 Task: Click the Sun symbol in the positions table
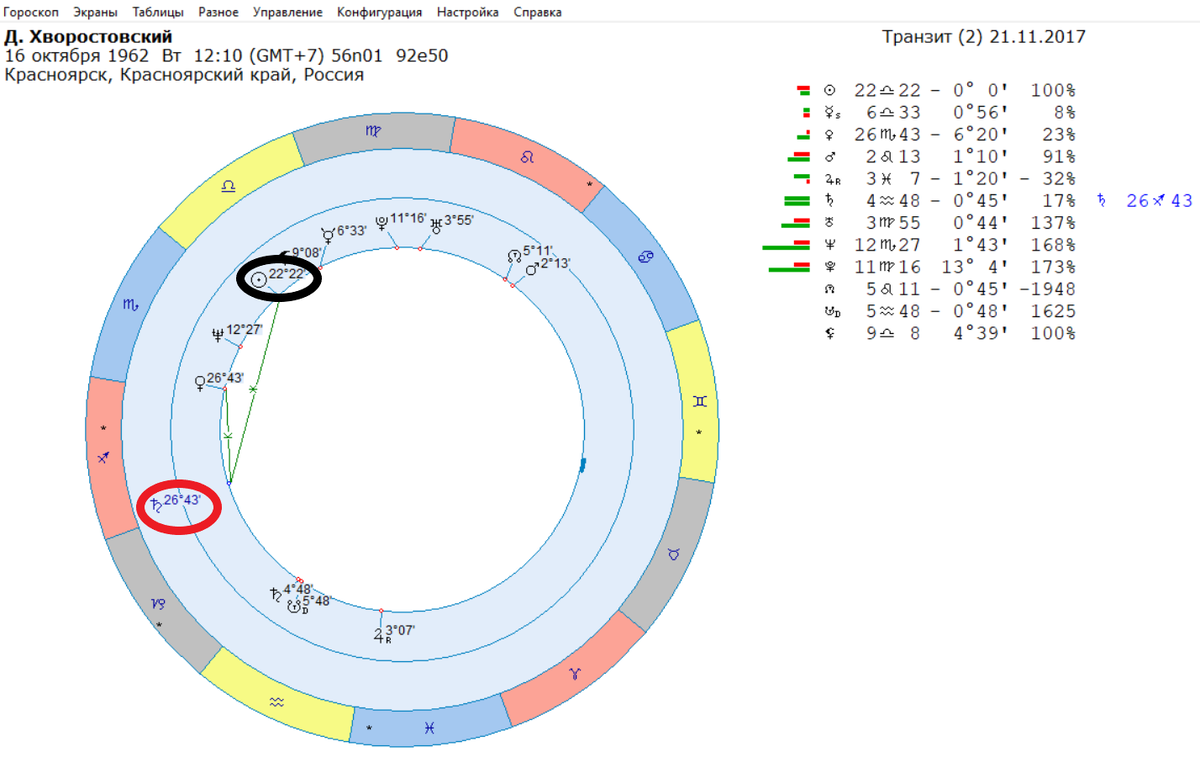tap(828, 90)
